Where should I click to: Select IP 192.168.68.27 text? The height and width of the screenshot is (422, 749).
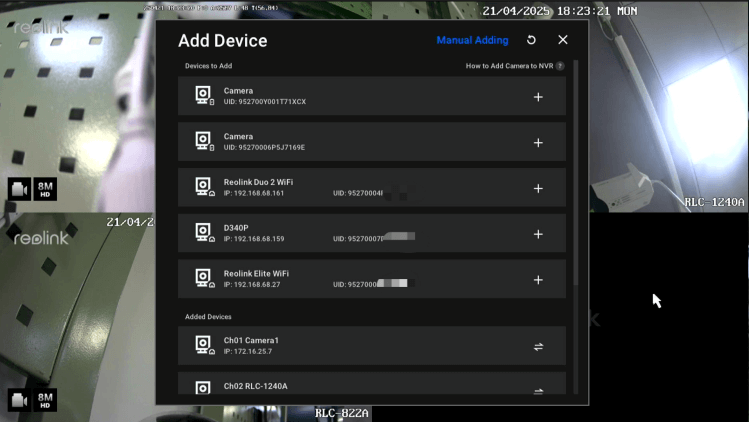pyautogui.click(x=252, y=284)
